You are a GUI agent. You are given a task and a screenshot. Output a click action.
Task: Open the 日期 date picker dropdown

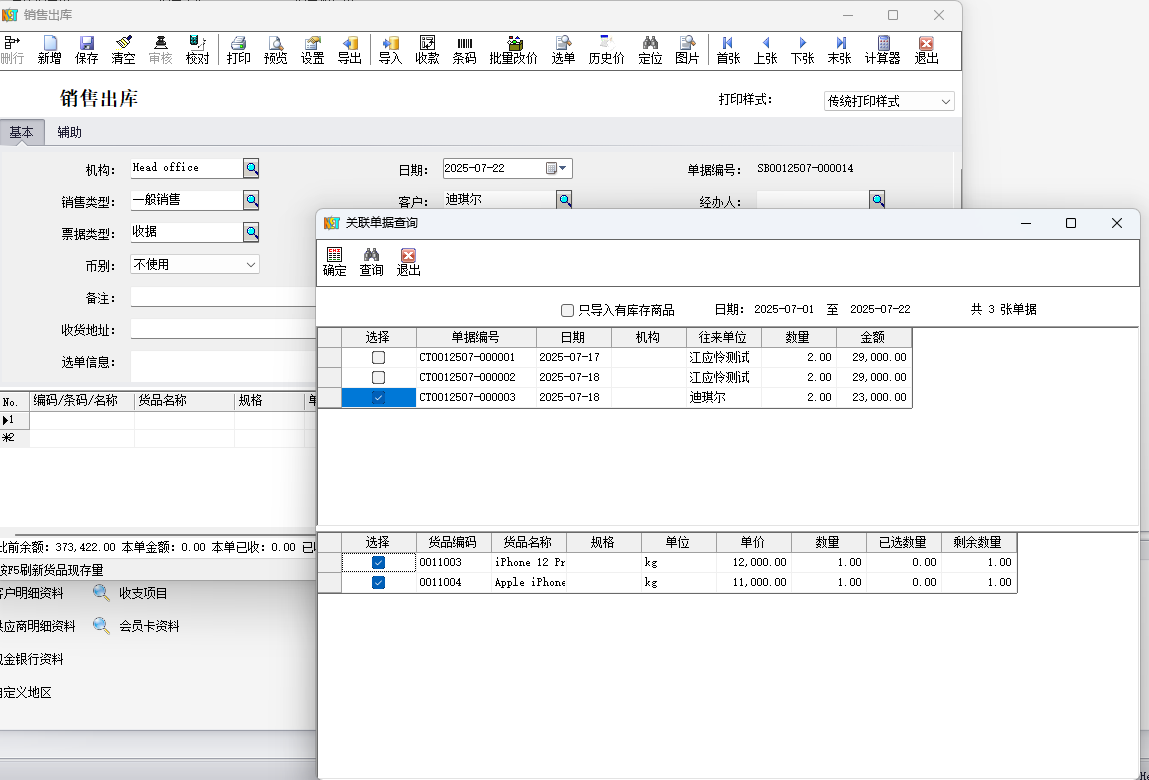(x=563, y=169)
